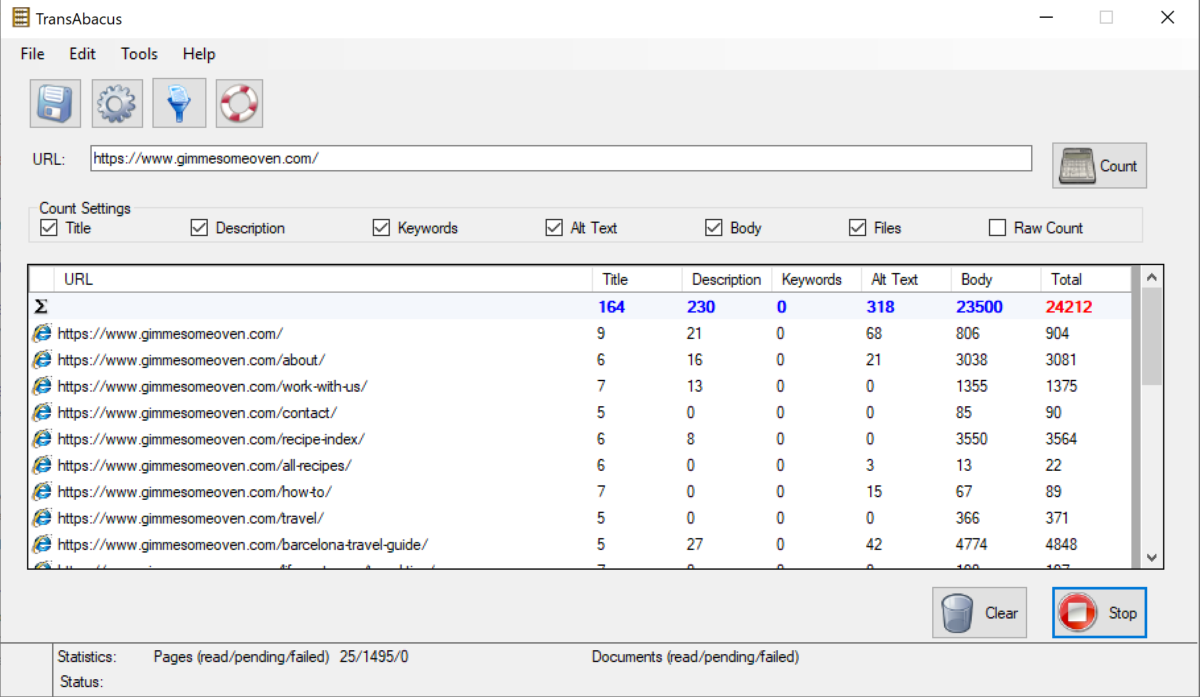Click the Alt Text sum value 318
The width and height of the screenshot is (1200, 697).
pyautogui.click(x=880, y=307)
